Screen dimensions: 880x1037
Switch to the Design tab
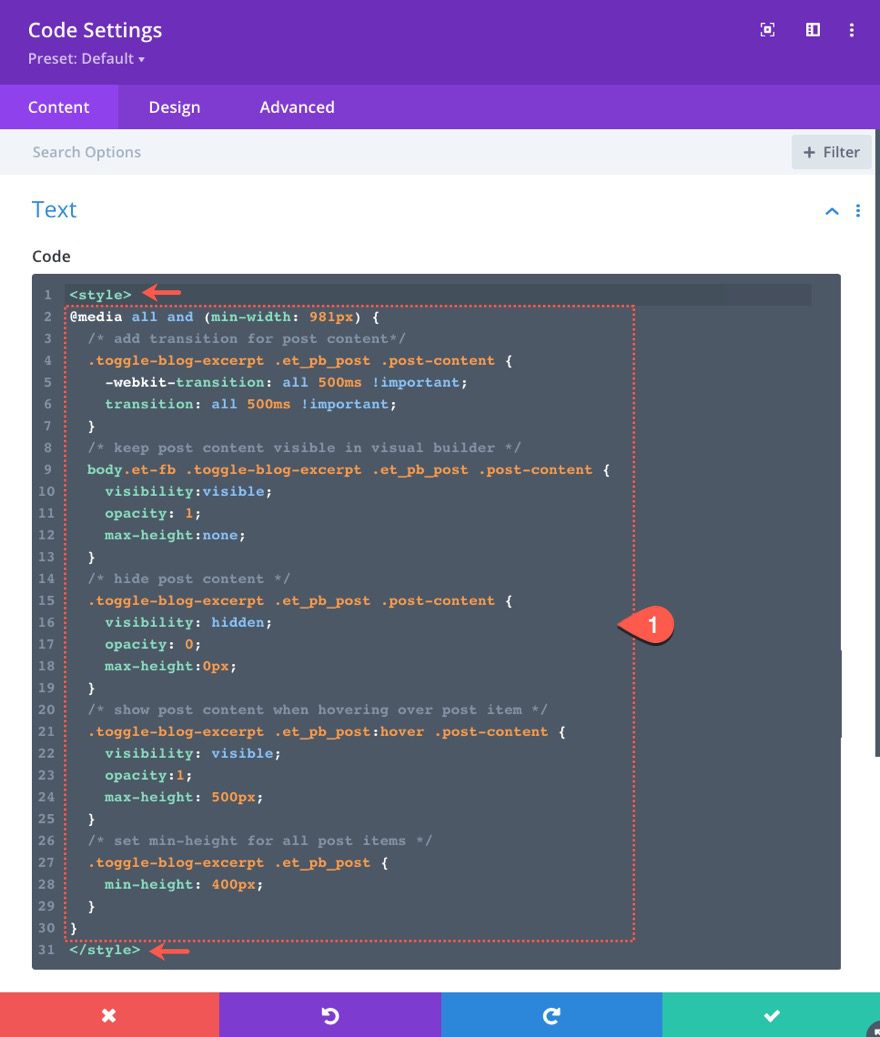[x=174, y=107]
